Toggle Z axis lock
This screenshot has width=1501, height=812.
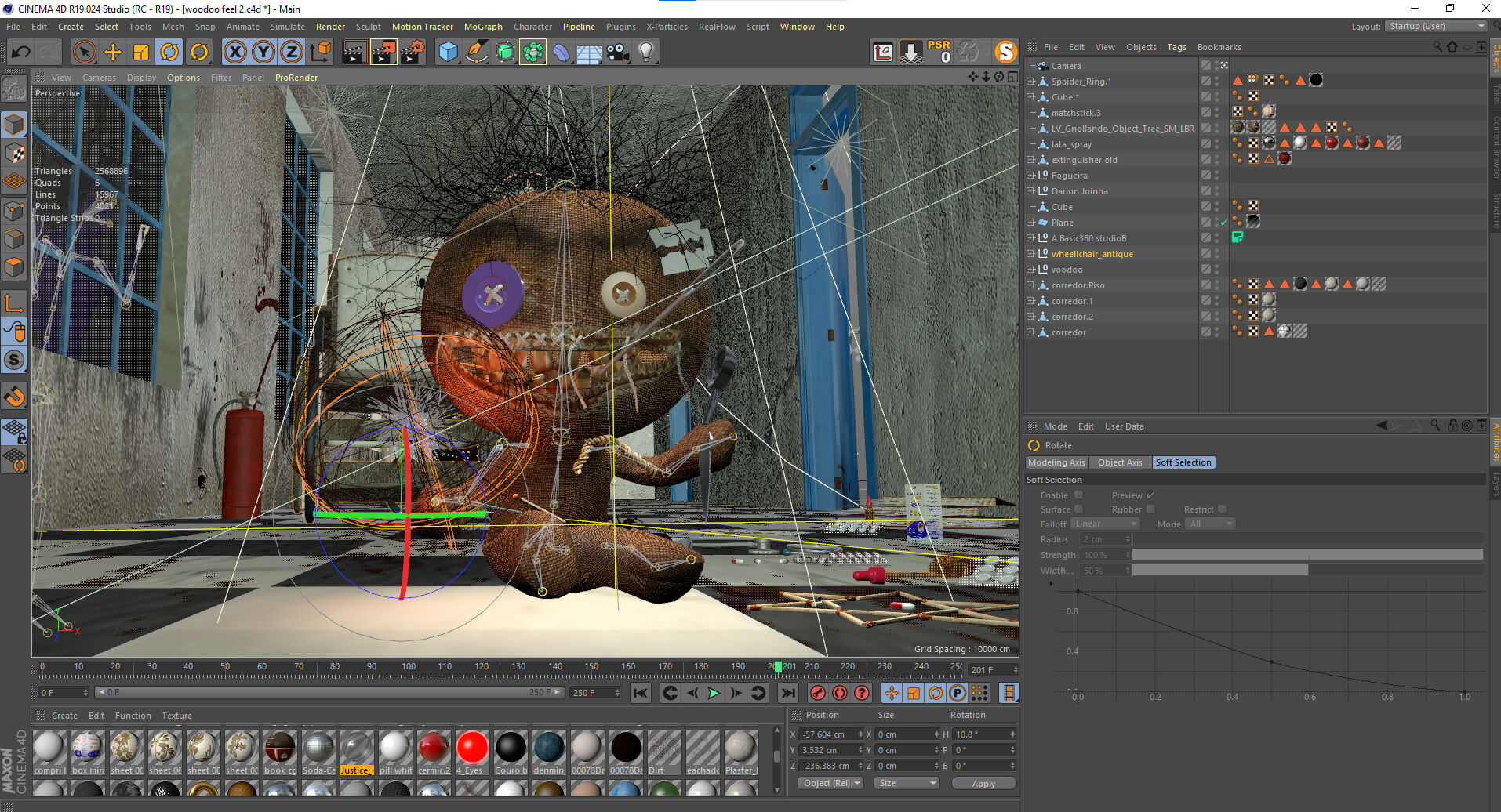coord(292,53)
